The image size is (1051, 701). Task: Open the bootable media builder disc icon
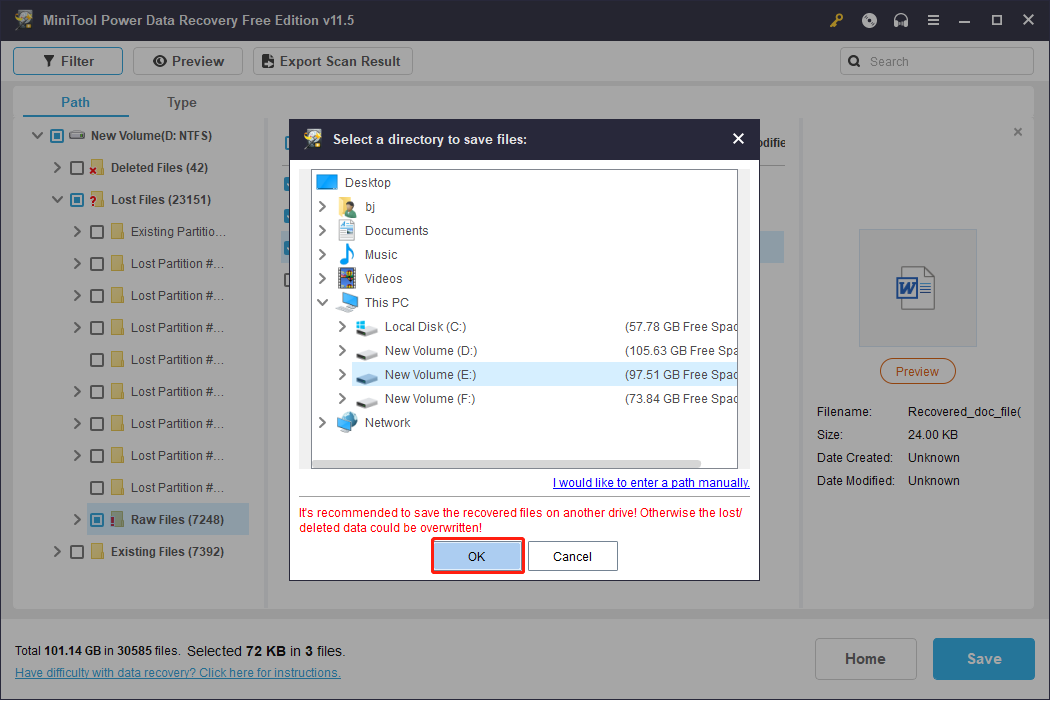click(x=868, y=20)
